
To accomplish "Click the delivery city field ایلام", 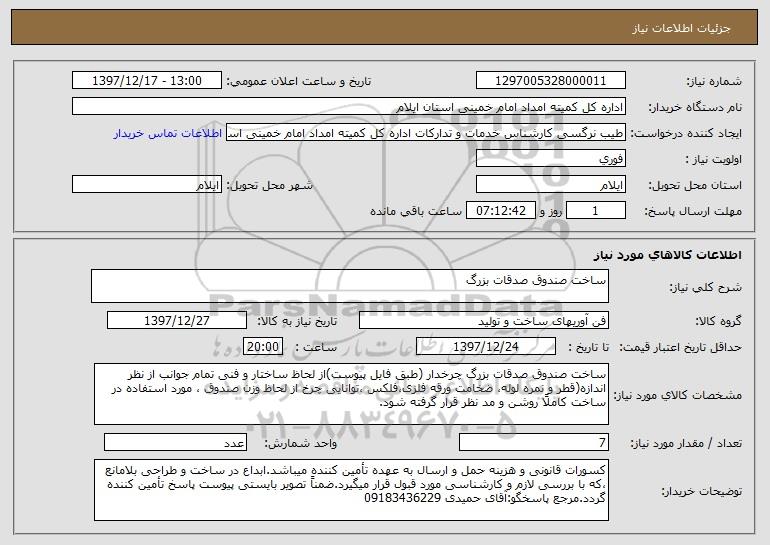I will [147, 185].
